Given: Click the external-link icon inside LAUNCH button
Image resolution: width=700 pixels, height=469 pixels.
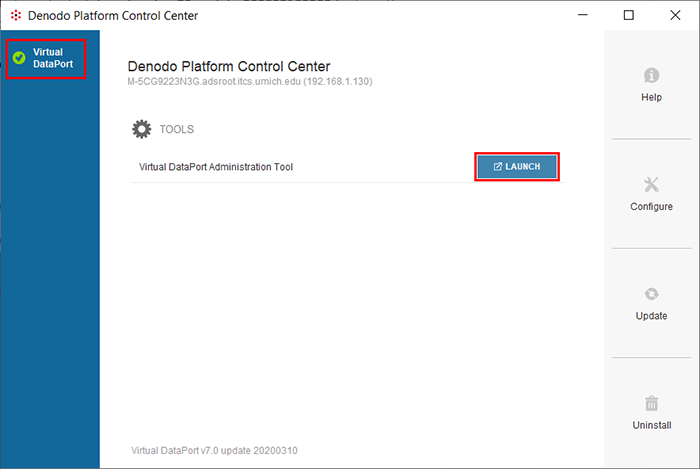Looking at the screenshot, I should point(498,167).
